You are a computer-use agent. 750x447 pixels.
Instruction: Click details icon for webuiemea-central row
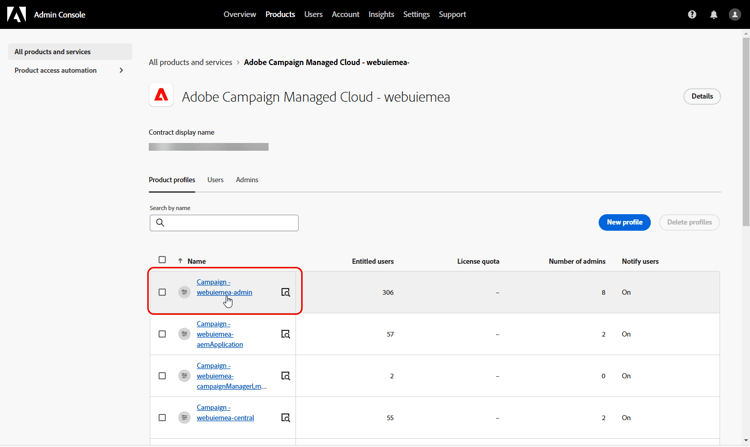pos(285,418)
